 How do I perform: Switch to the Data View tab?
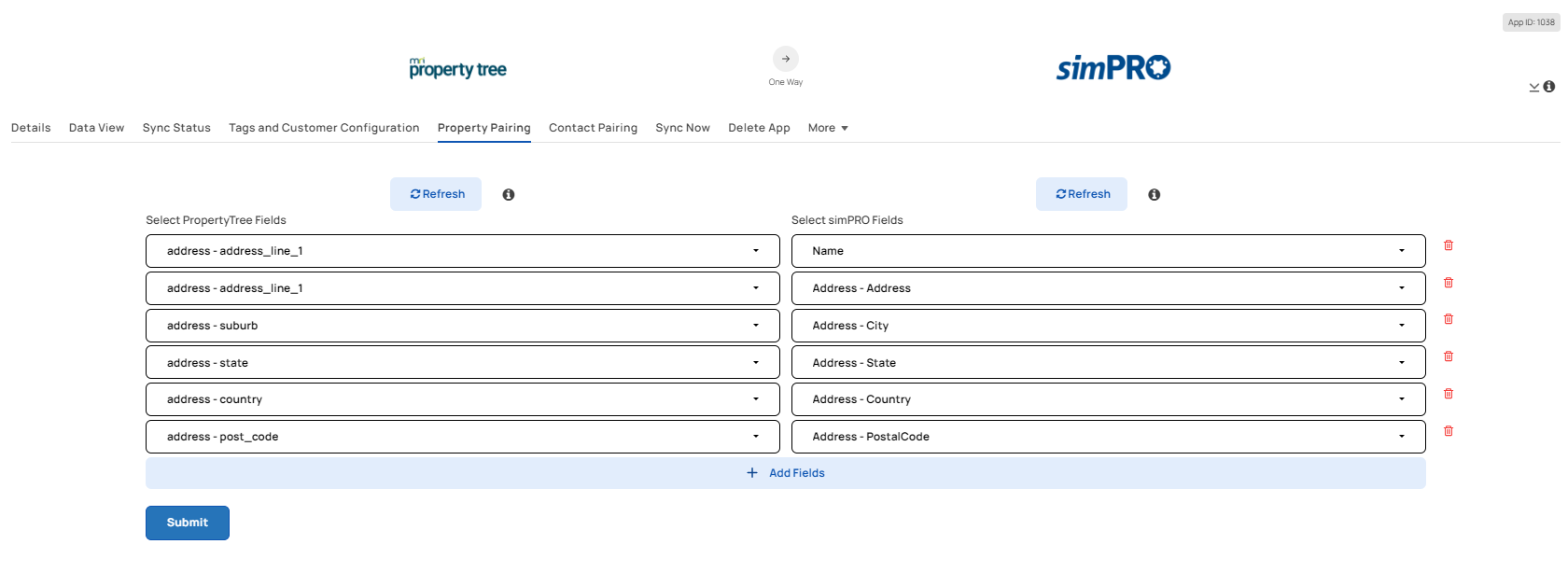tap(96, 128)
